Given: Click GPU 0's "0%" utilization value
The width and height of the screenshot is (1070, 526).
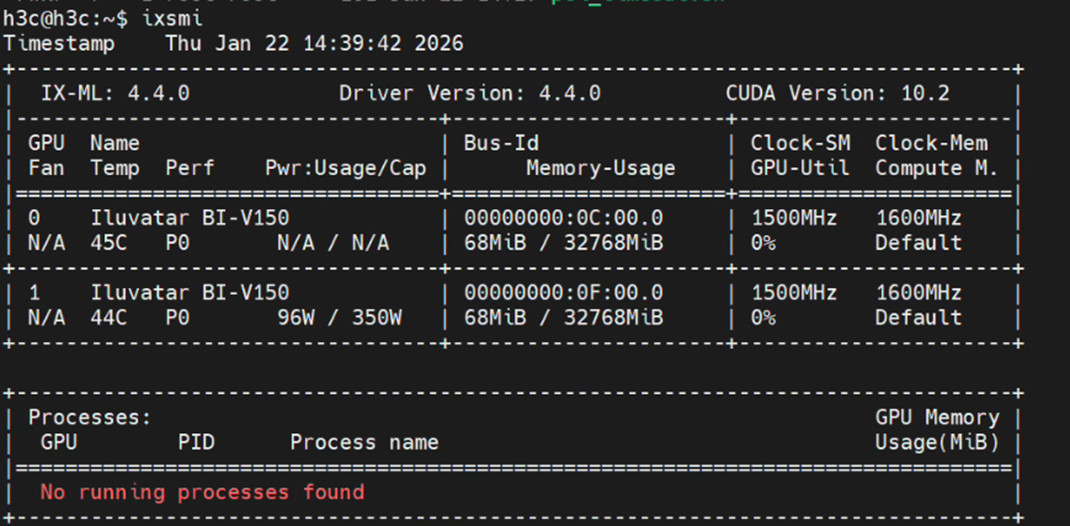Looking at the screenshot, I should [763, 244].
